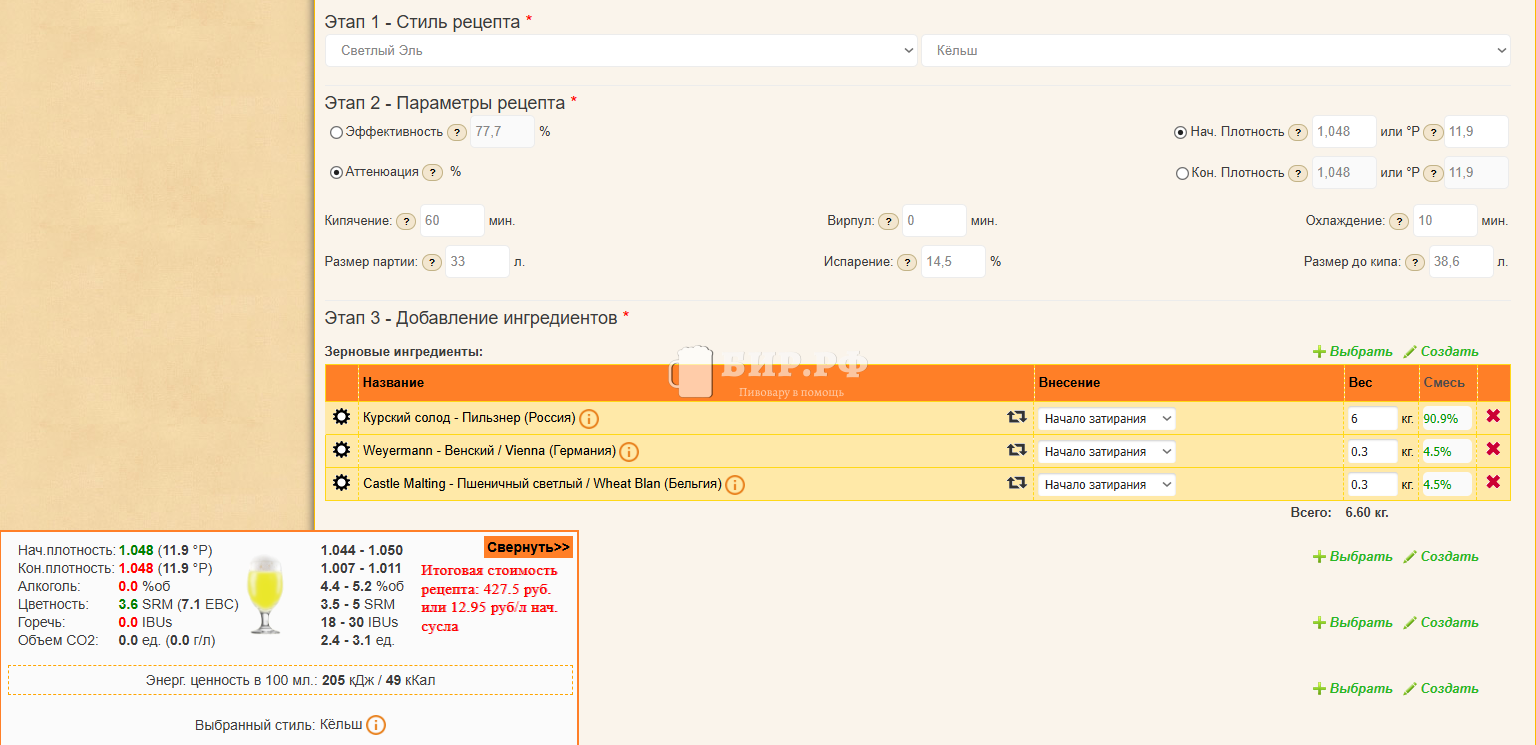Select the Аттенюация radio button

336,172
